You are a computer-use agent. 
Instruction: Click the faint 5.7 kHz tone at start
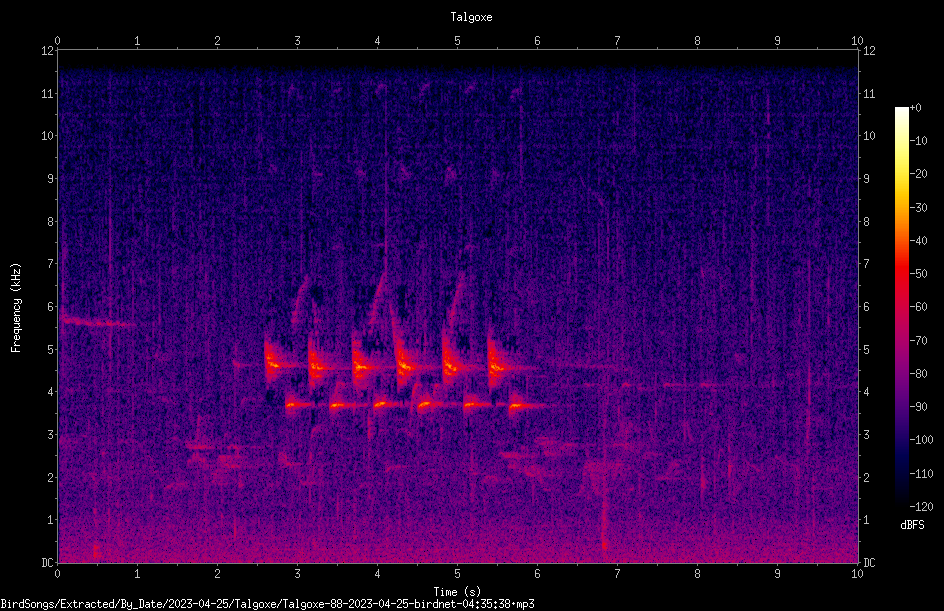coord(96,322)
